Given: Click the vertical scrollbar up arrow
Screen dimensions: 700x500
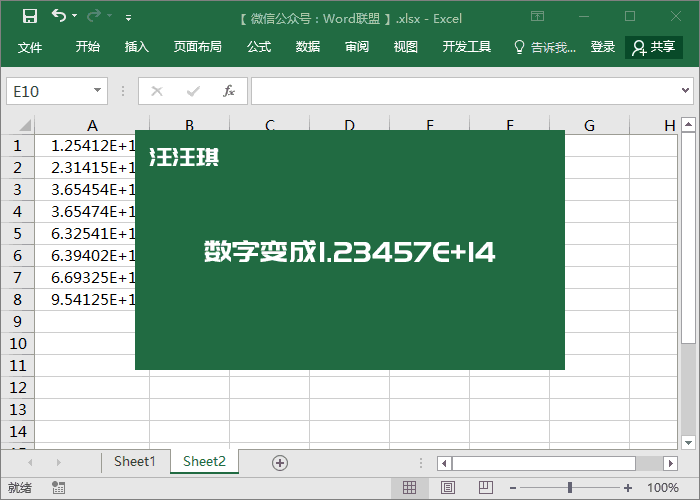Looking at the screenshot, I should pos(688,124).
